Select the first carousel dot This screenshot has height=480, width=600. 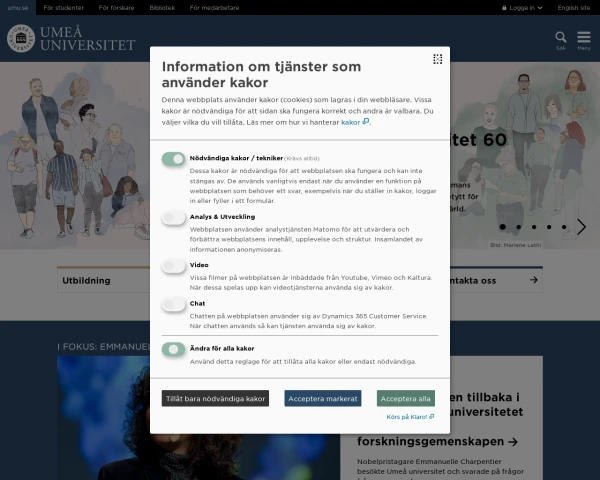502,227
